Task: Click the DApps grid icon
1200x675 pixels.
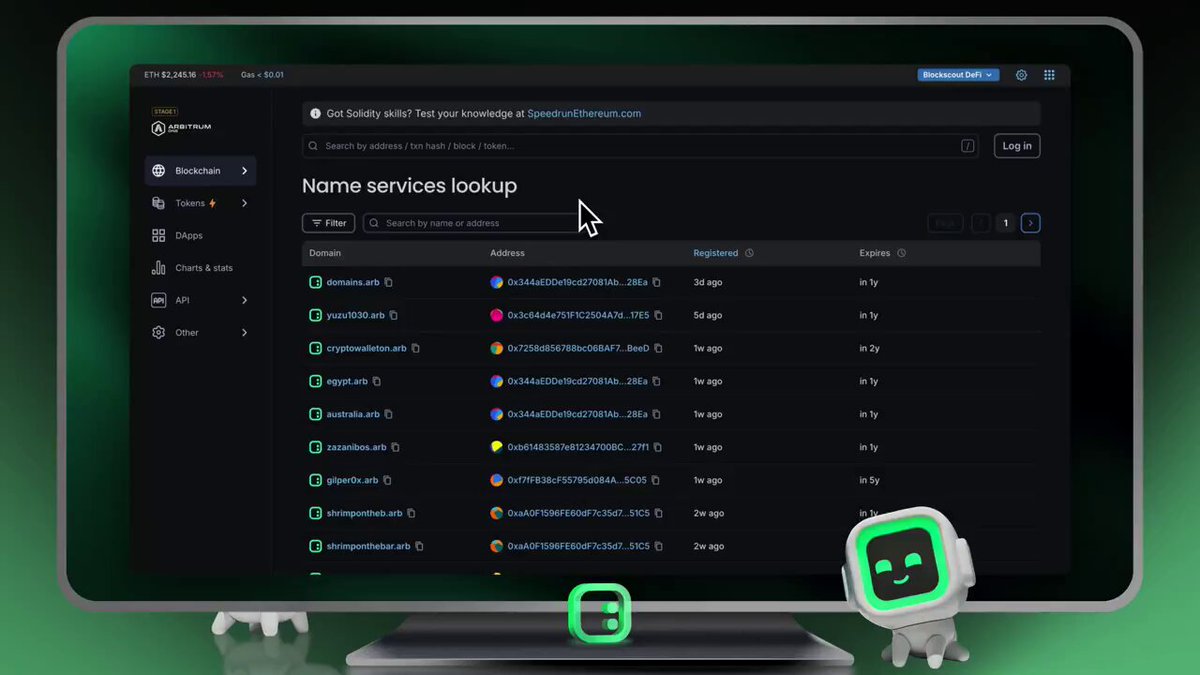Action: pos(158,236)
